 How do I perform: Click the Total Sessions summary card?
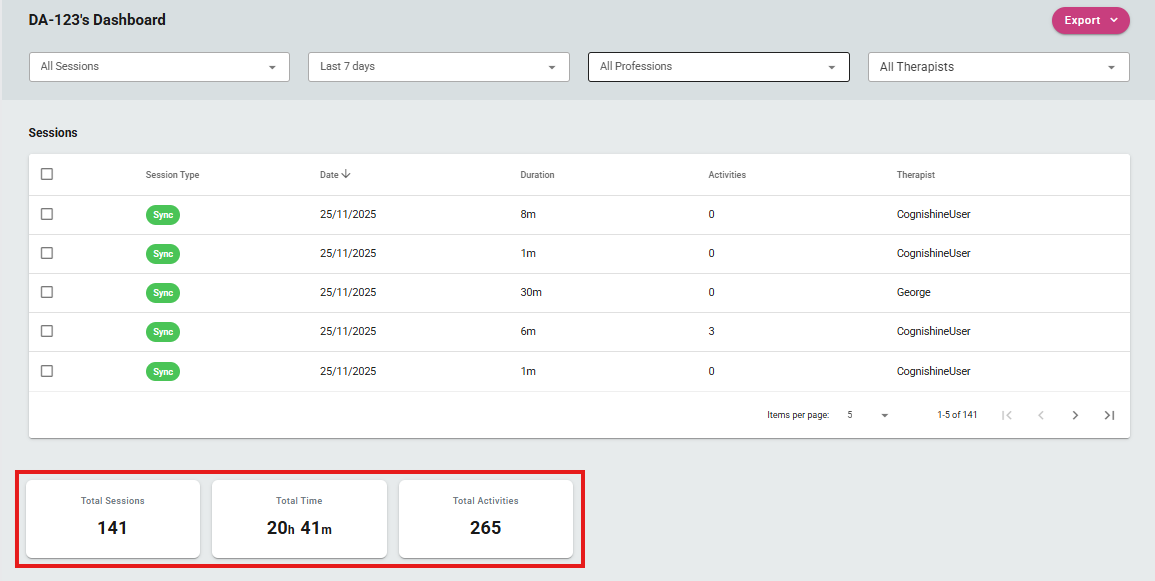click(113, 519)
